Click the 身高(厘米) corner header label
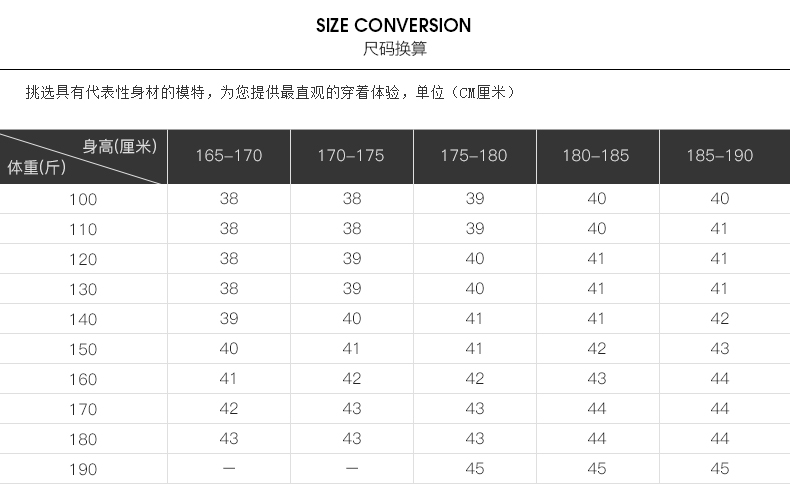 [x=120, y=147]
